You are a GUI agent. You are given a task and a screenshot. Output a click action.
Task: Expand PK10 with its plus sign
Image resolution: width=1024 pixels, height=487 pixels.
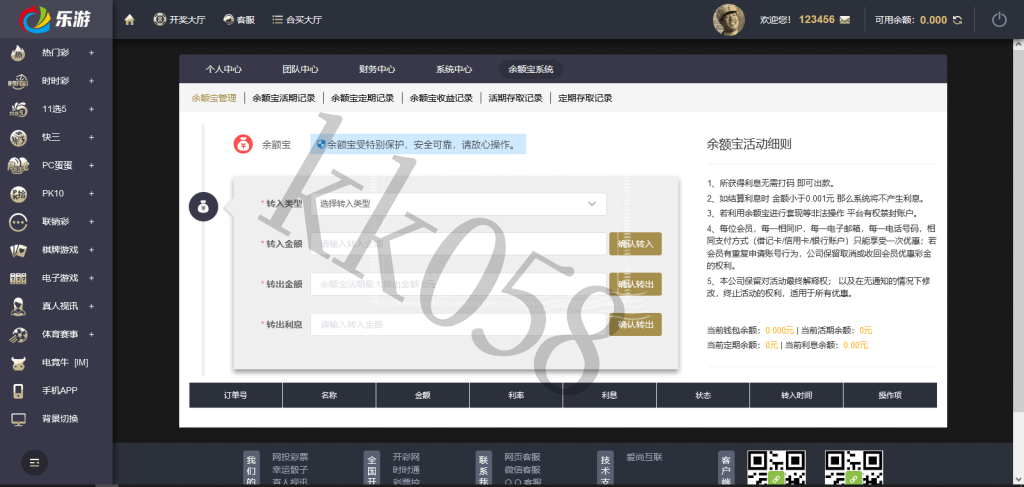(91, 193)
